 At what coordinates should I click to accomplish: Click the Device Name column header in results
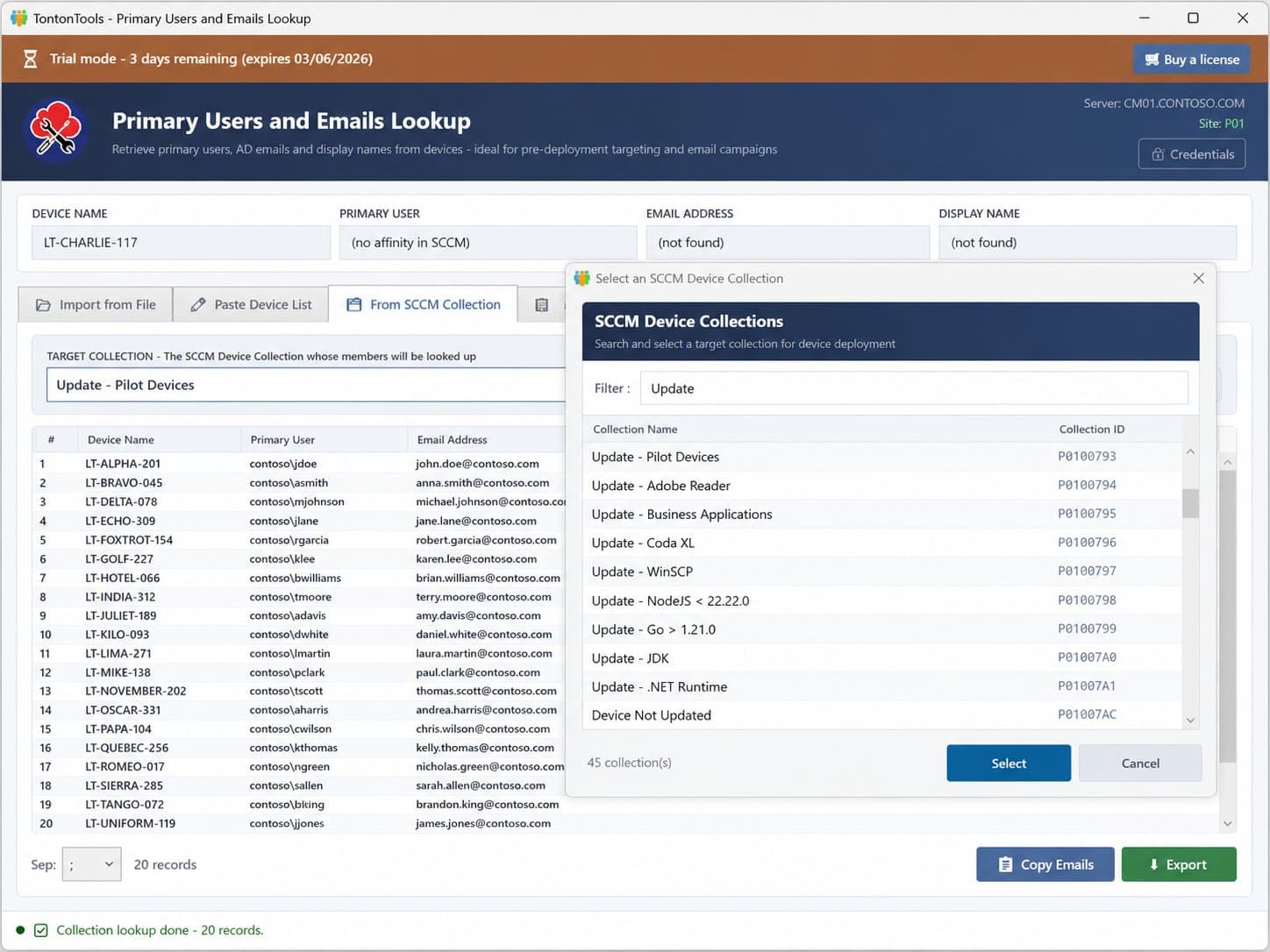click(121, 440)
